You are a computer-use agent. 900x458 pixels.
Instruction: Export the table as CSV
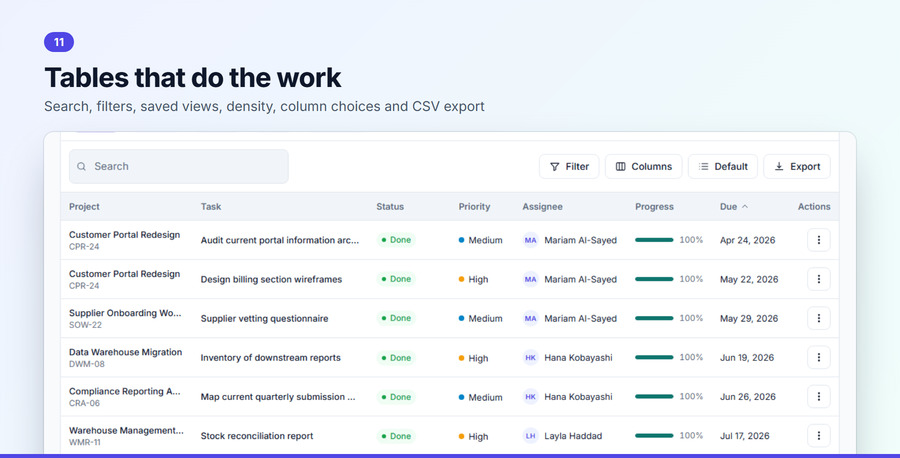click(797, 166)
